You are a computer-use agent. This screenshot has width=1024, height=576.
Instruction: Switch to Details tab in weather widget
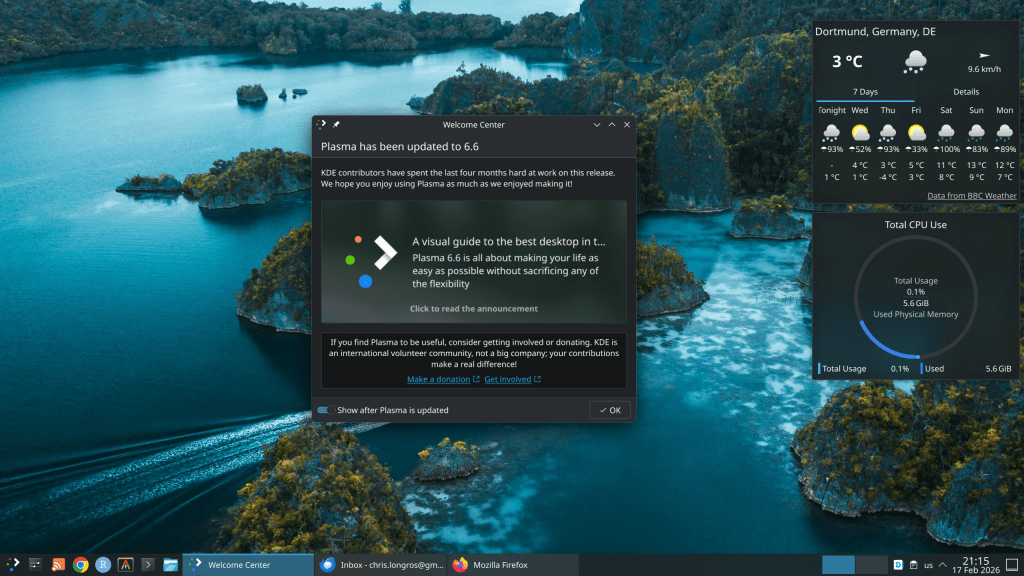tap(965, 92)
